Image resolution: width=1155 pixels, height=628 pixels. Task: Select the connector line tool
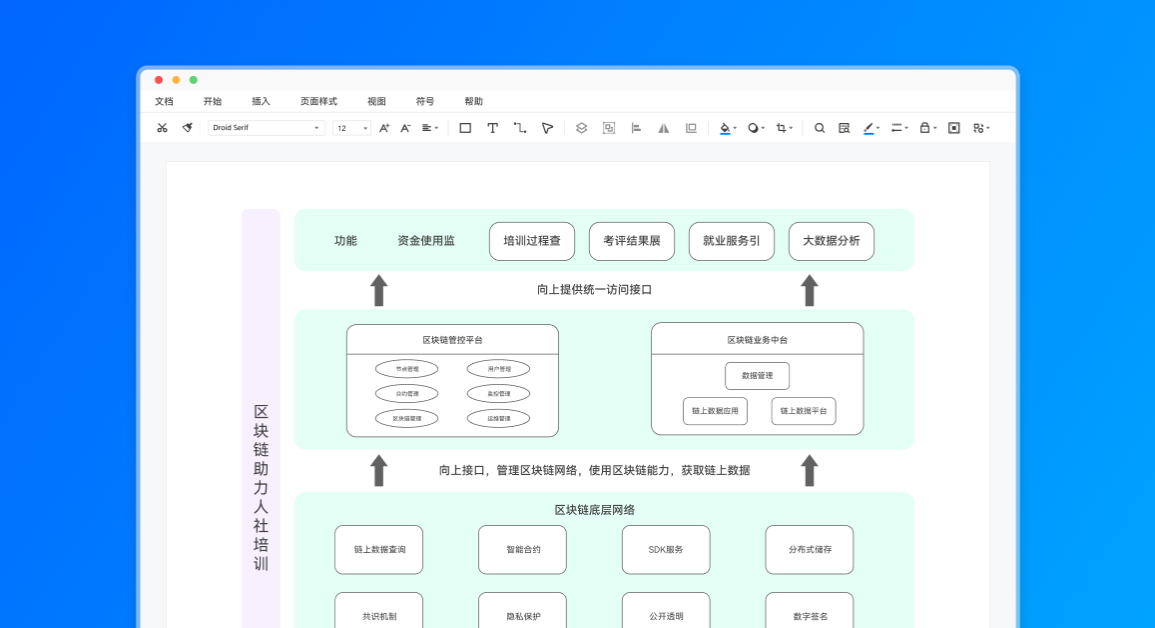tap(520, 128)
